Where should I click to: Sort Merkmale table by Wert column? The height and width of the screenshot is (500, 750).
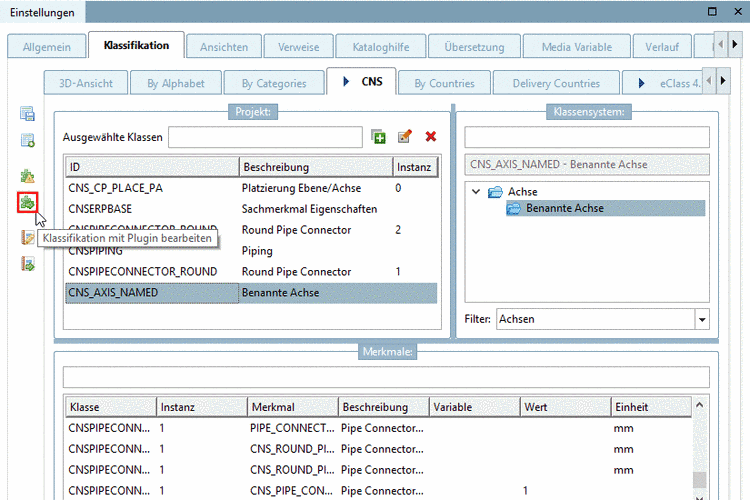565,407
